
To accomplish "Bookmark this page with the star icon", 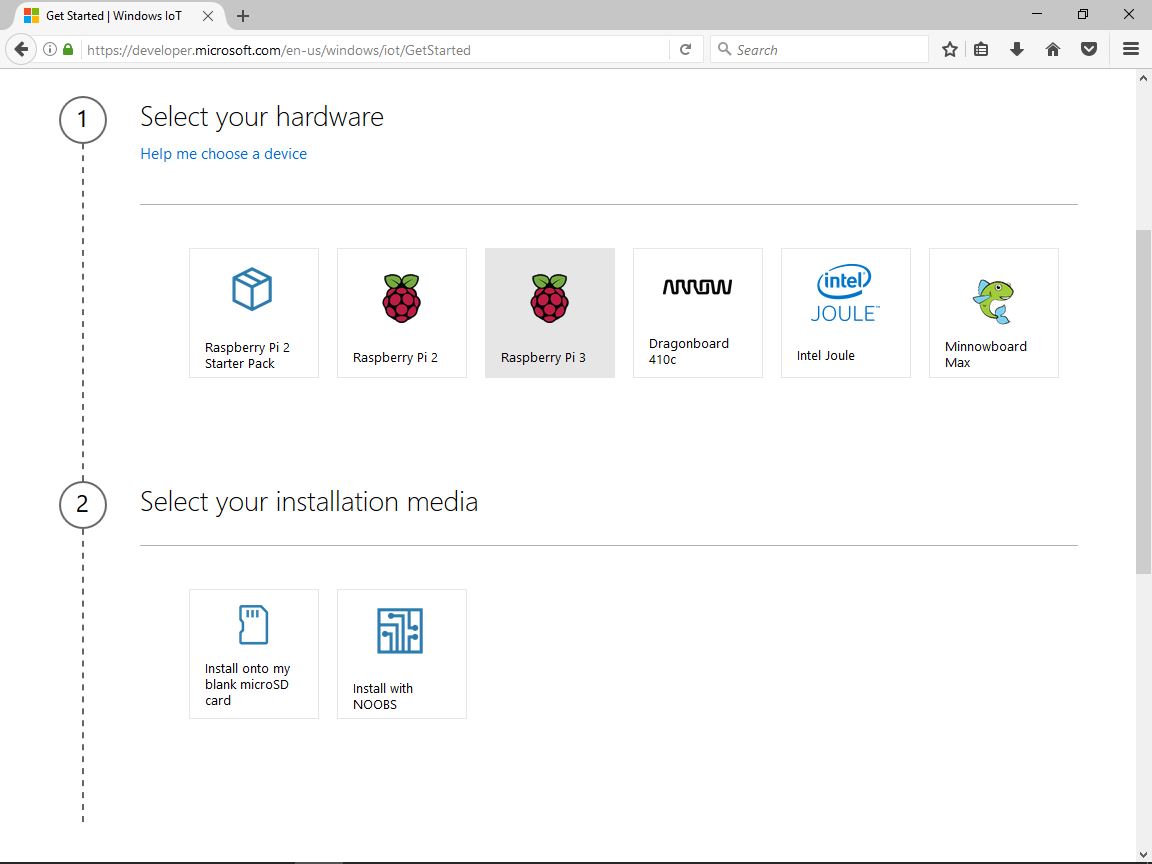I will tap(950, 49).
